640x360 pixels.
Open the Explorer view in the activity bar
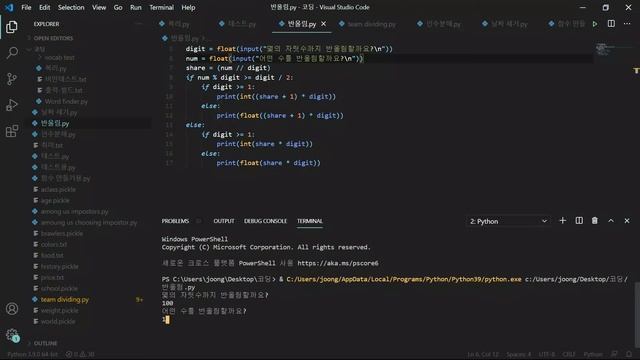[x=12, y=27]
